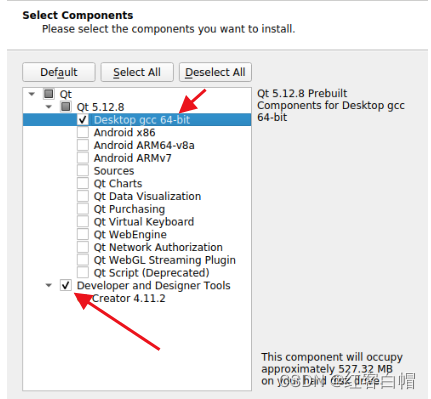Toggle the partially-checked Qt 5.12.8 checkbox
Viewport: 431px width, 399px height.
[66, 107]
